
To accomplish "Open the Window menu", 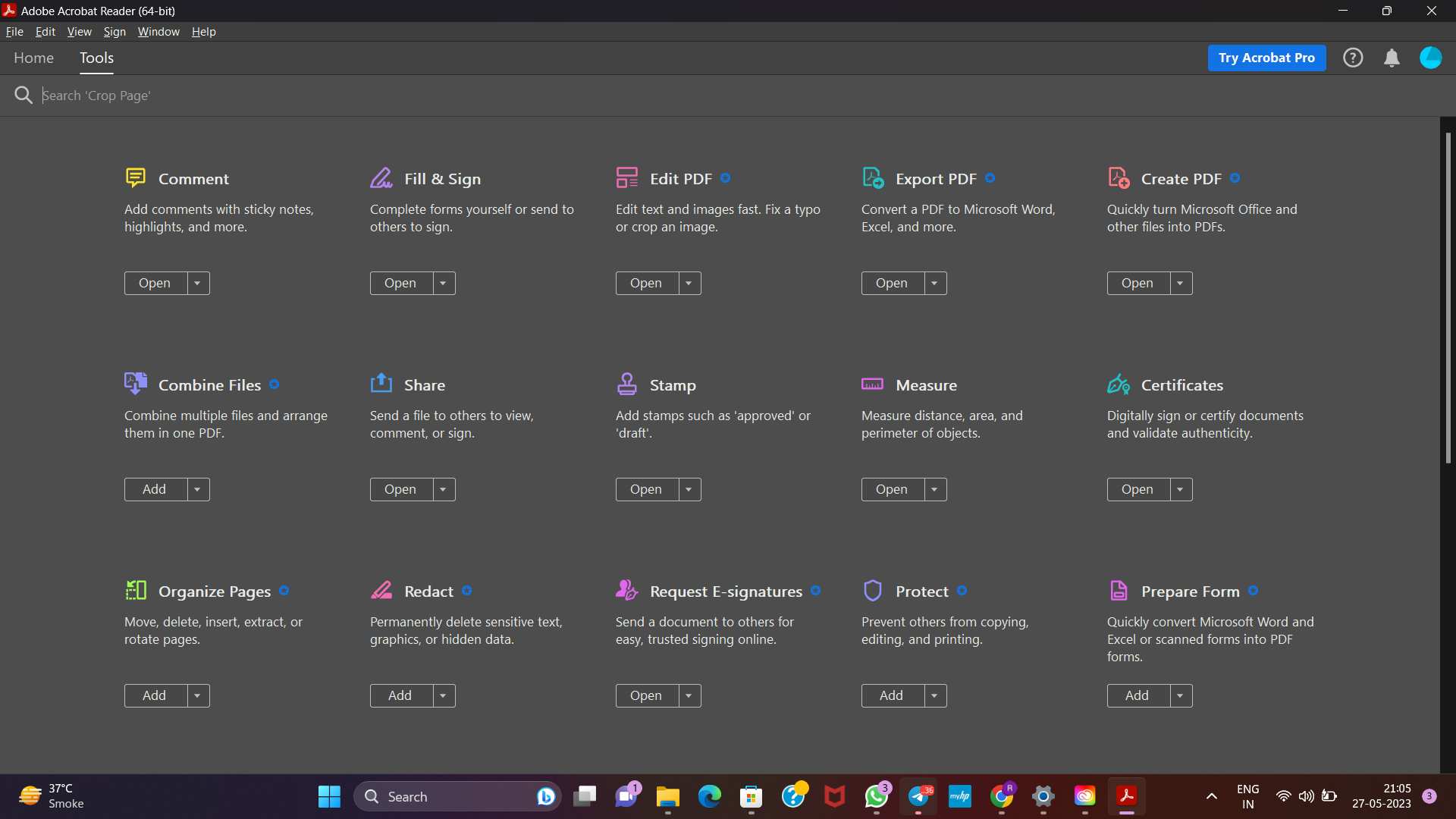I will click(x=158, y=31).
